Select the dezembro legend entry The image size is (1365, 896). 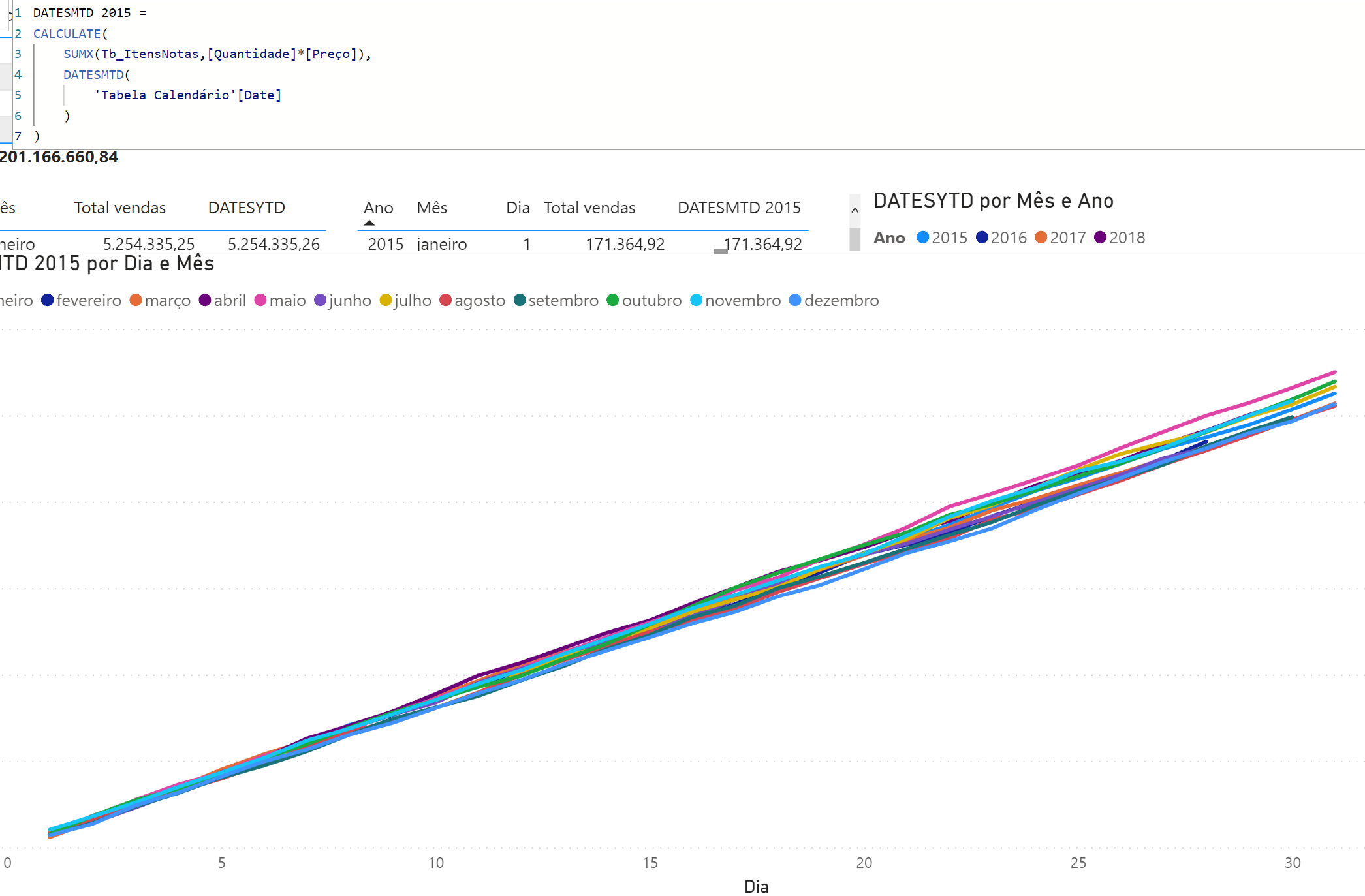[834, 300]
